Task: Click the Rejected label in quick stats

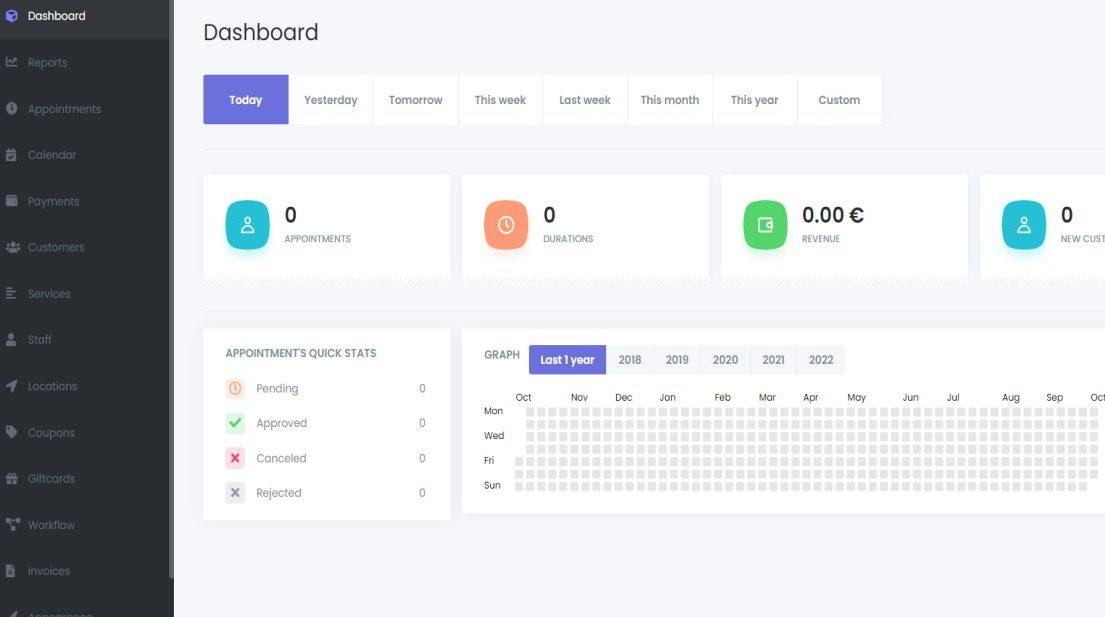Action: click(x=278, y=492)
